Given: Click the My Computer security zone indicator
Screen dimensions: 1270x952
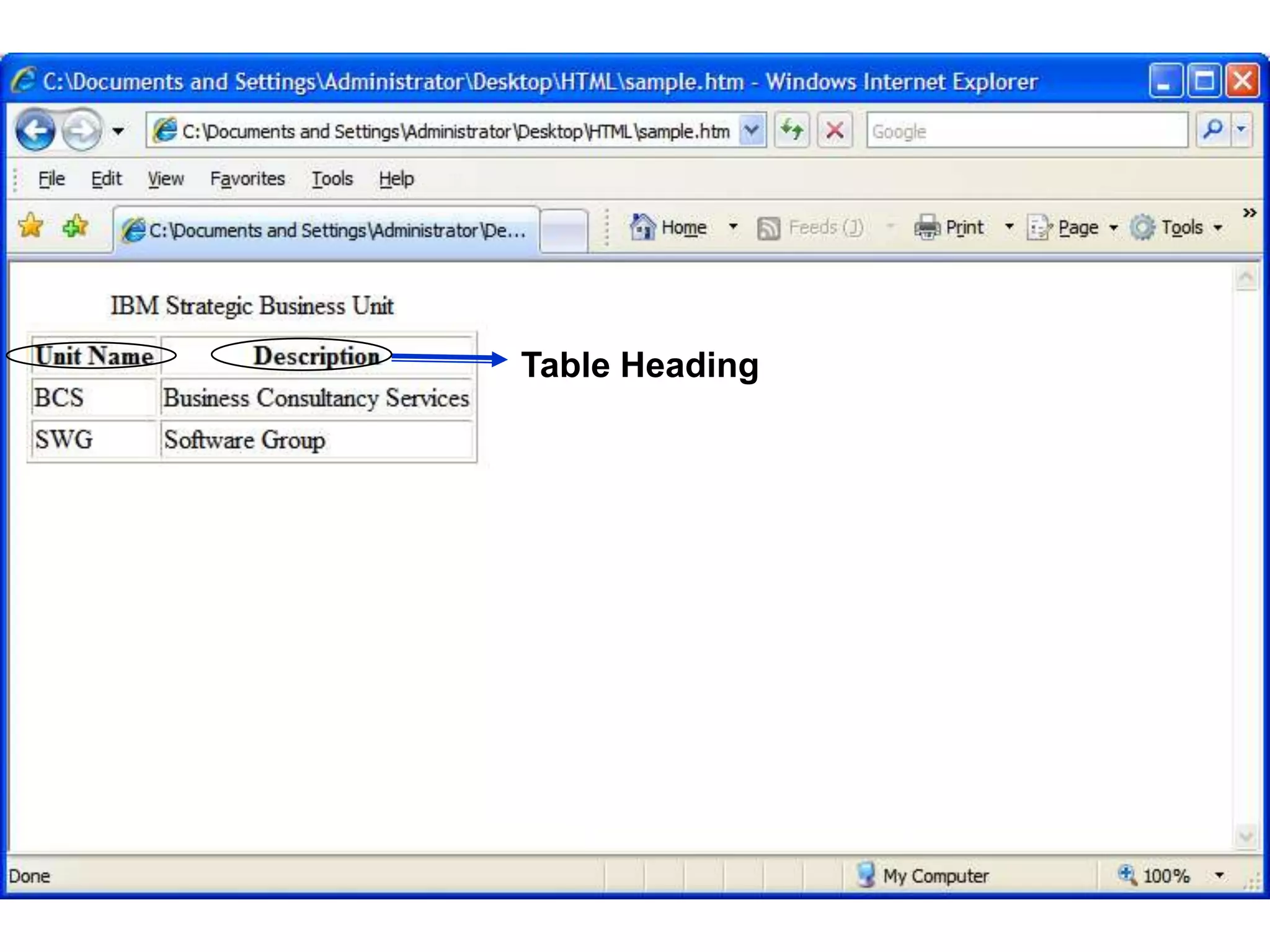Looking at the screenshot, I should (923, 875).
